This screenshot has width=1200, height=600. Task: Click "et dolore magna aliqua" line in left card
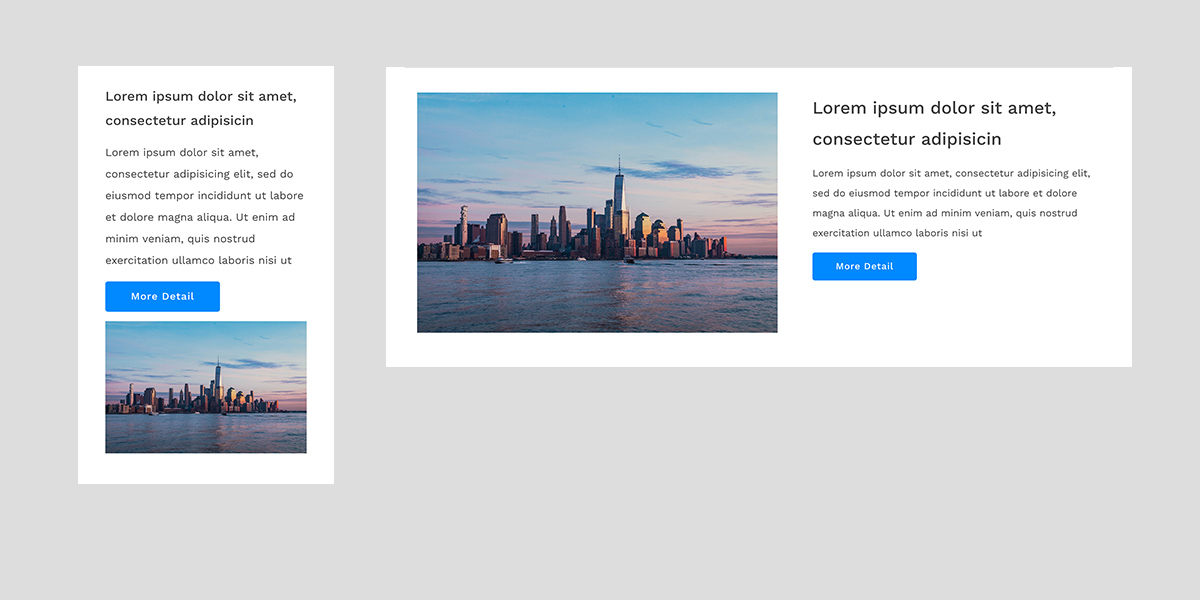(200, 217)
